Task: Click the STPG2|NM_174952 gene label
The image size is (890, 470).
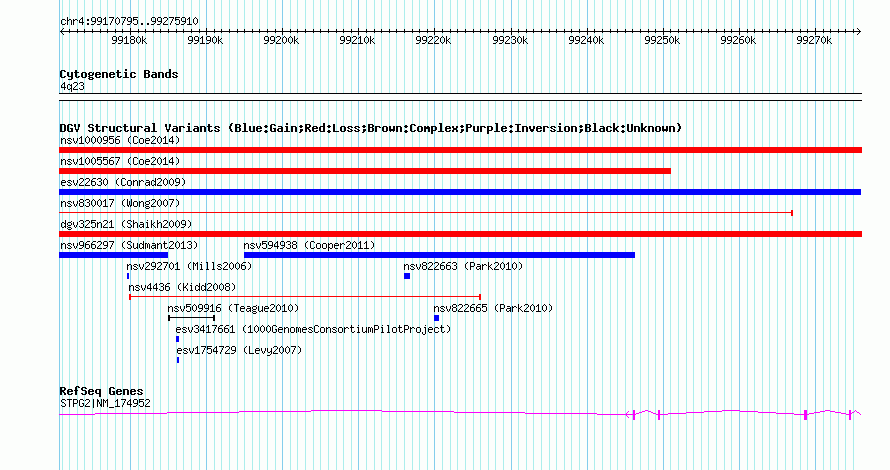Action: coord(105,404)
